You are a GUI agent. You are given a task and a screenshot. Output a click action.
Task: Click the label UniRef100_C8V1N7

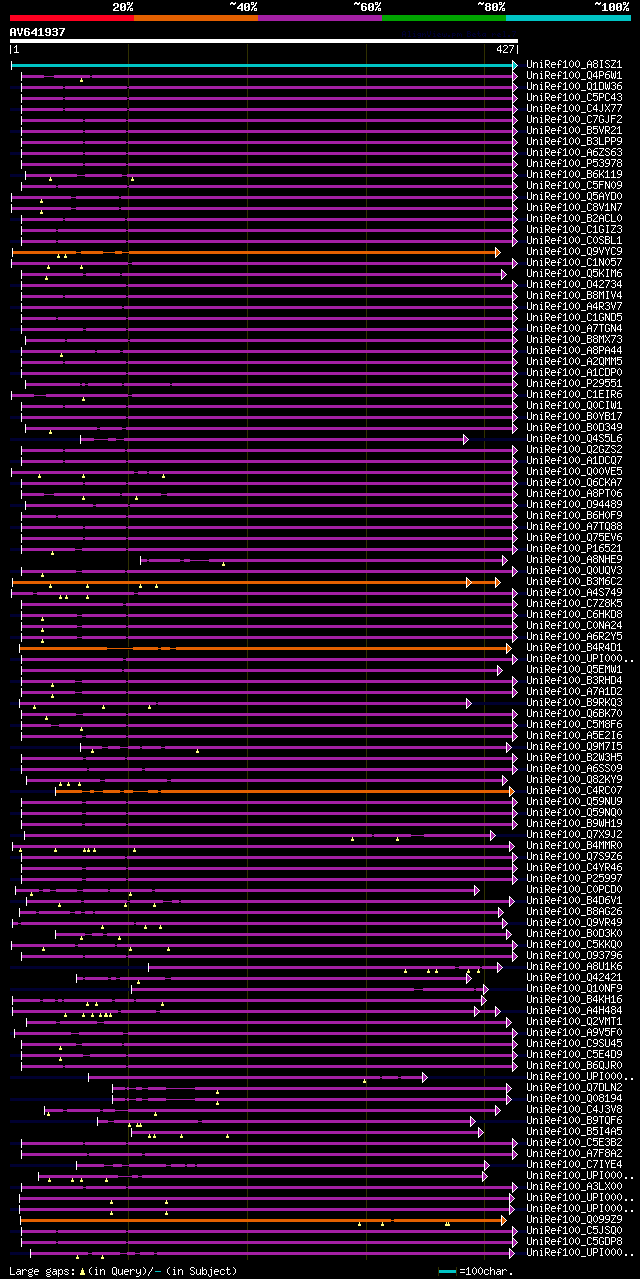(x=574, y=208)
